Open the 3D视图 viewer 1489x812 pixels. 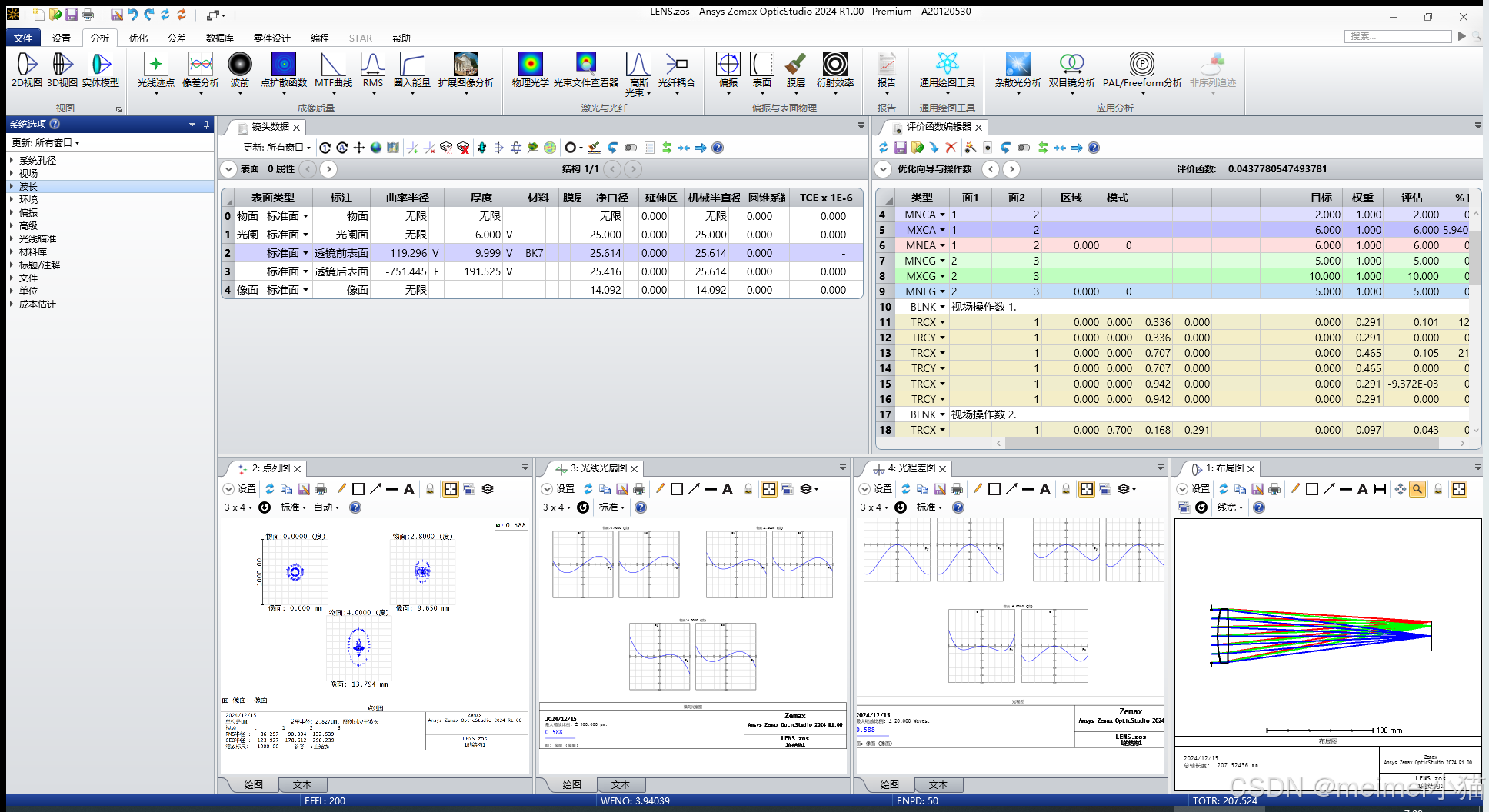62,70
